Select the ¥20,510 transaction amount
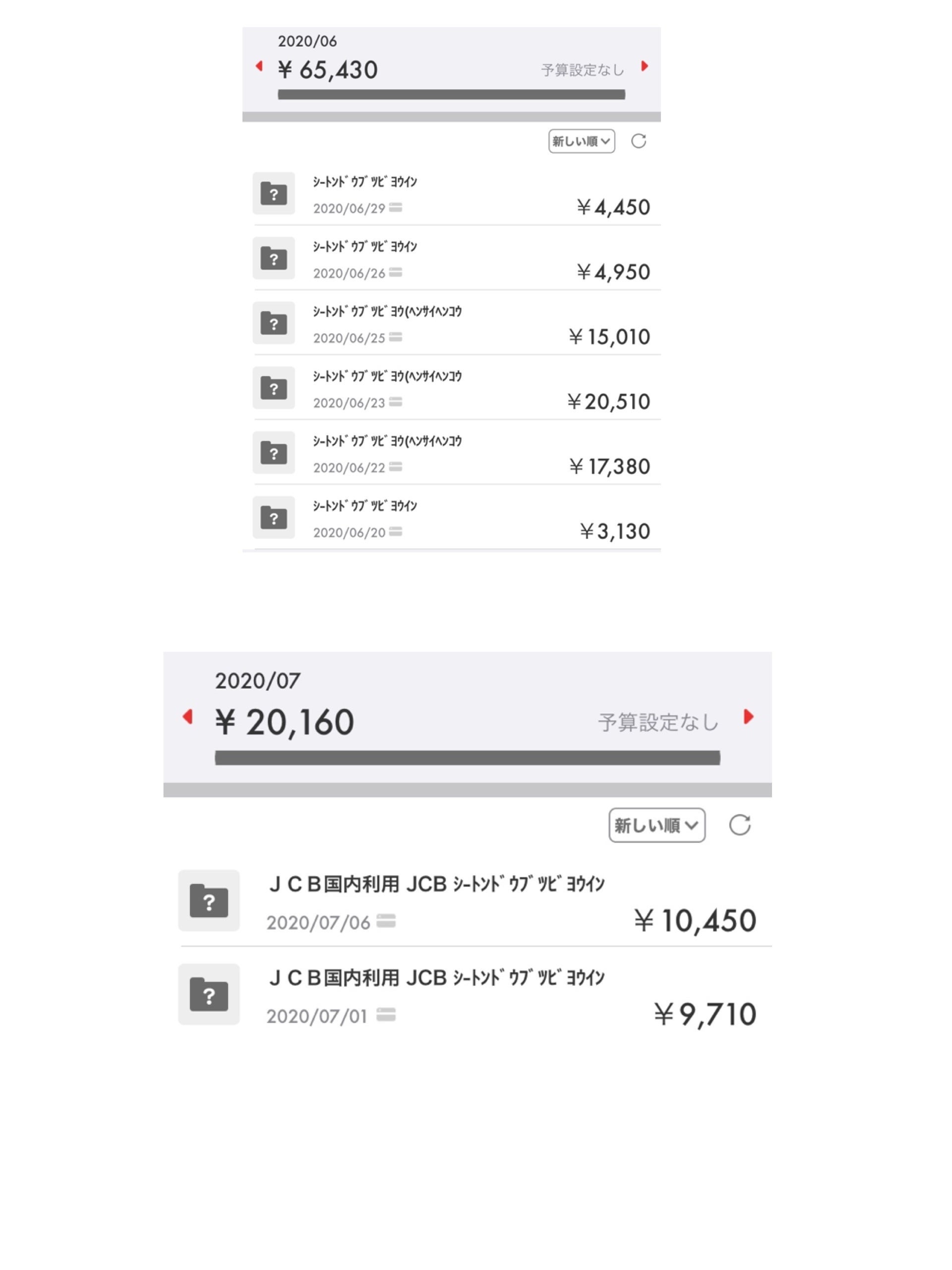 608,402
